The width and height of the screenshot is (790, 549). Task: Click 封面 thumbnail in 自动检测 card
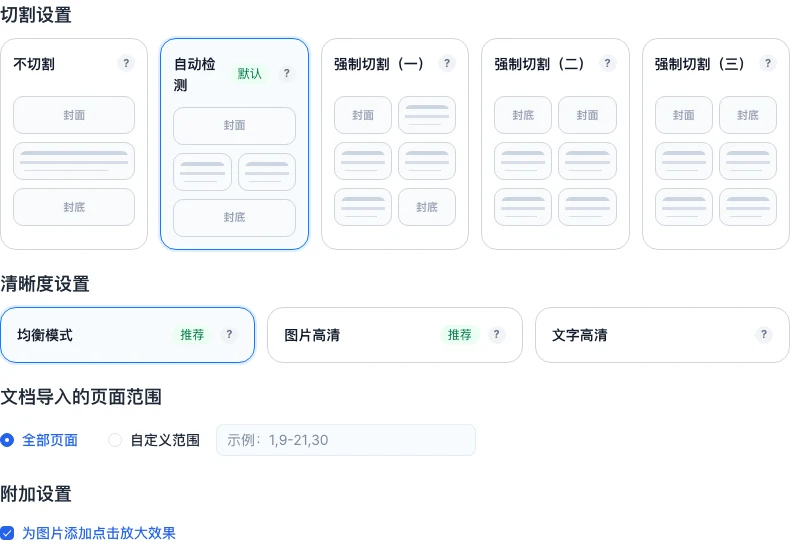(234, 125)
